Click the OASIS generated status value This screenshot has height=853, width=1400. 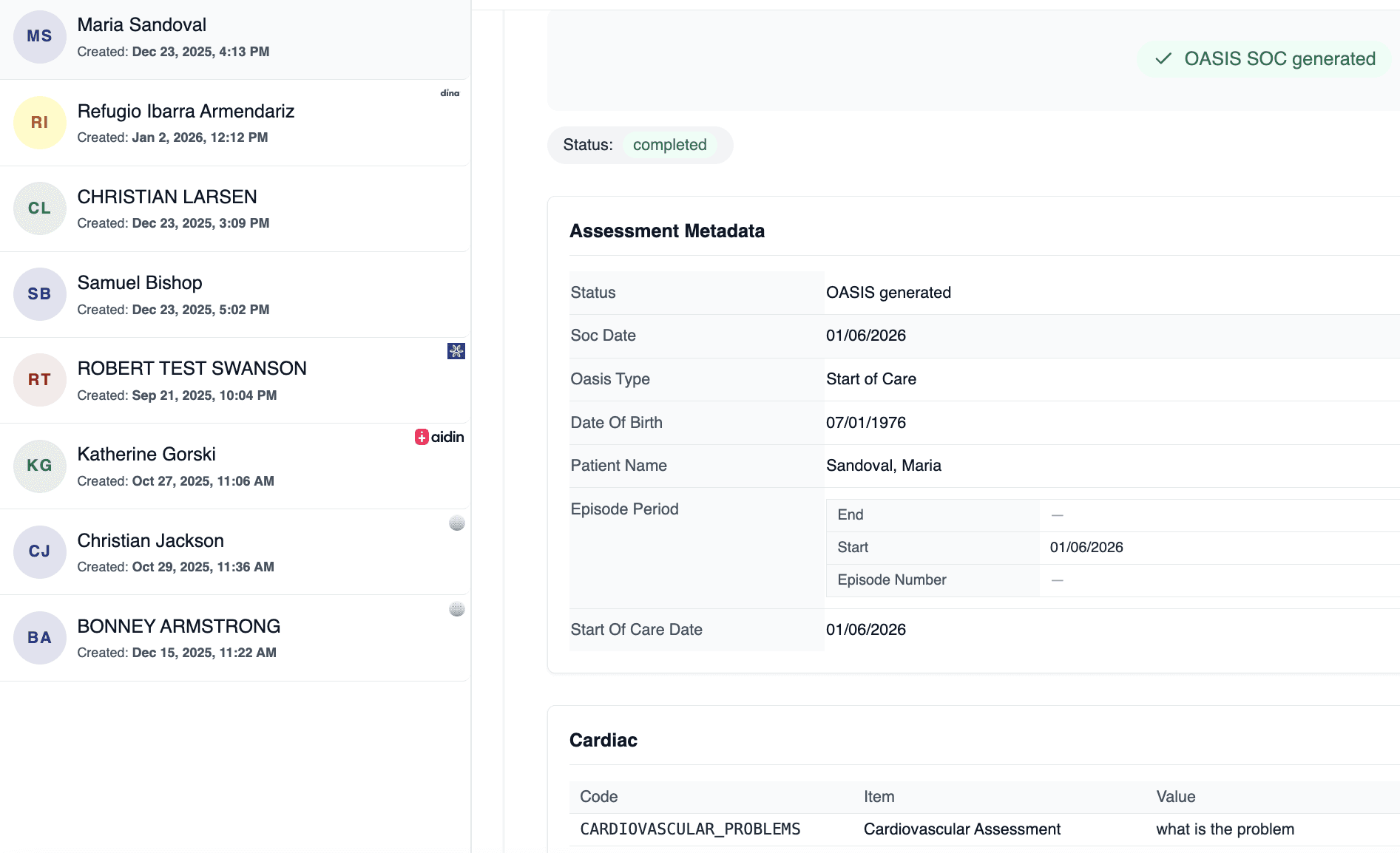888,293
